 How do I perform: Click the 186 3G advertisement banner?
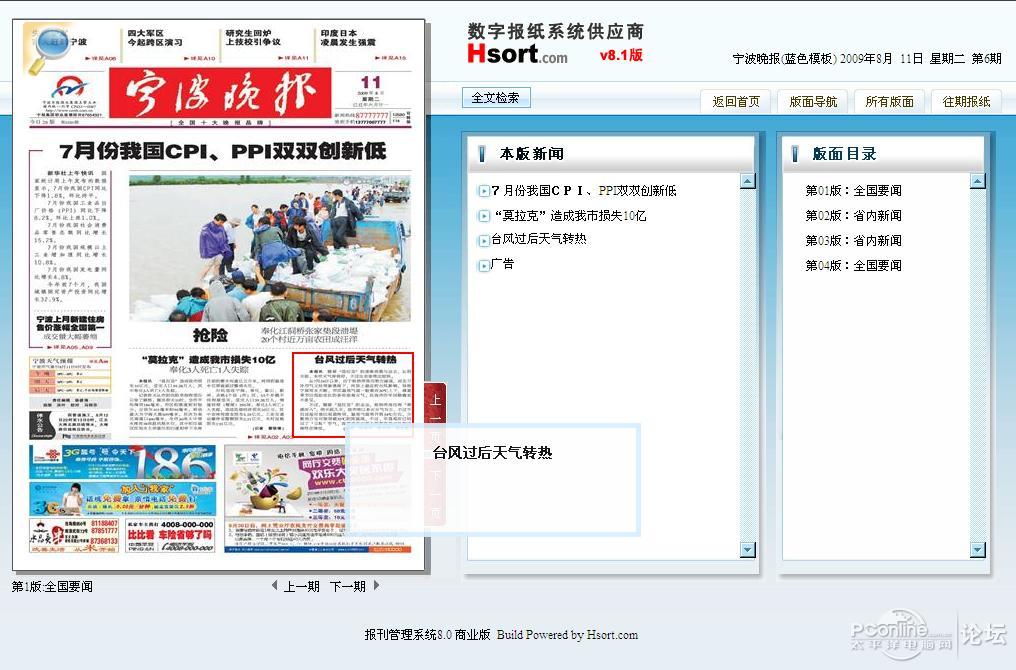[122, 462]
